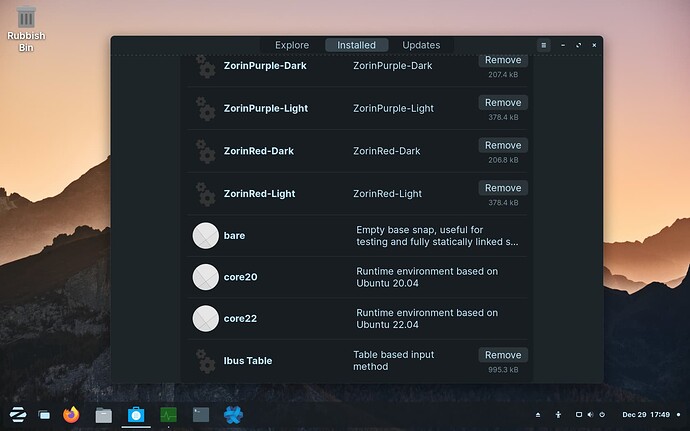Open the ZorinRed-Dark entry name

259,151
